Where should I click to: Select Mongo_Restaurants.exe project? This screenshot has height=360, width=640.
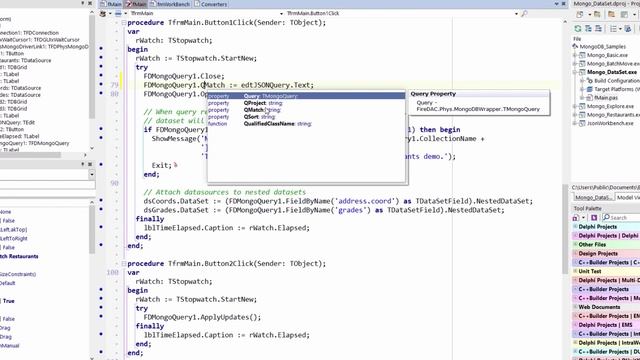click(x=613, y=115)
